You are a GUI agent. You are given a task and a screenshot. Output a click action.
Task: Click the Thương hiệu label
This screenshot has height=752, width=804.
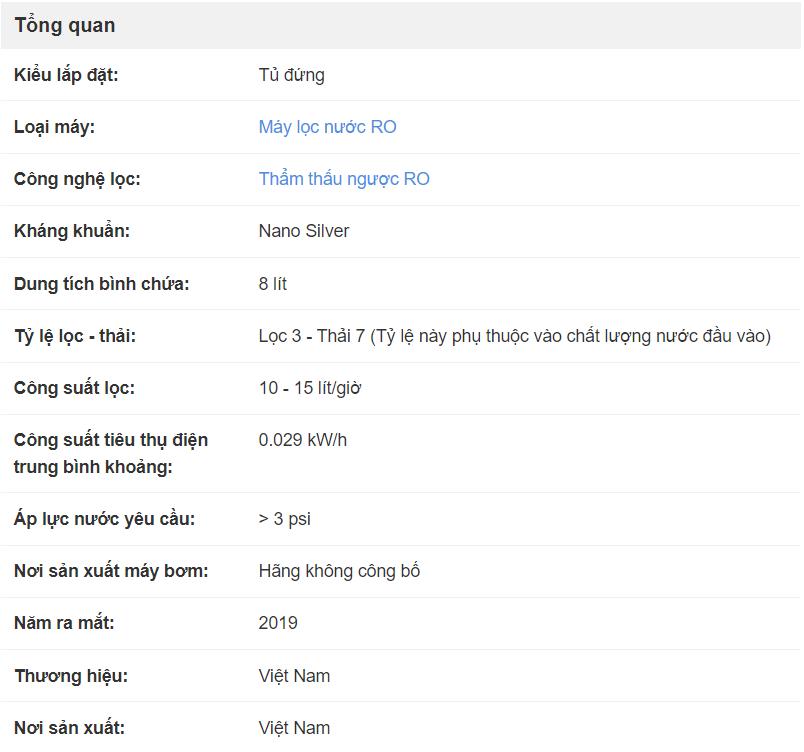[x=71, y=676]
